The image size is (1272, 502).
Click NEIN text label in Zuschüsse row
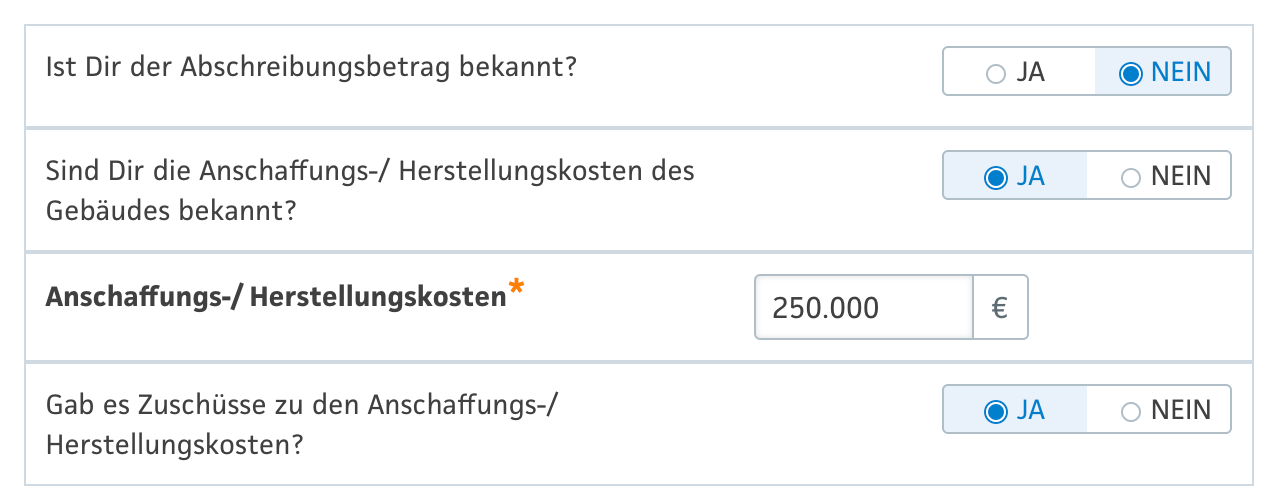[x=1180, y=411]
